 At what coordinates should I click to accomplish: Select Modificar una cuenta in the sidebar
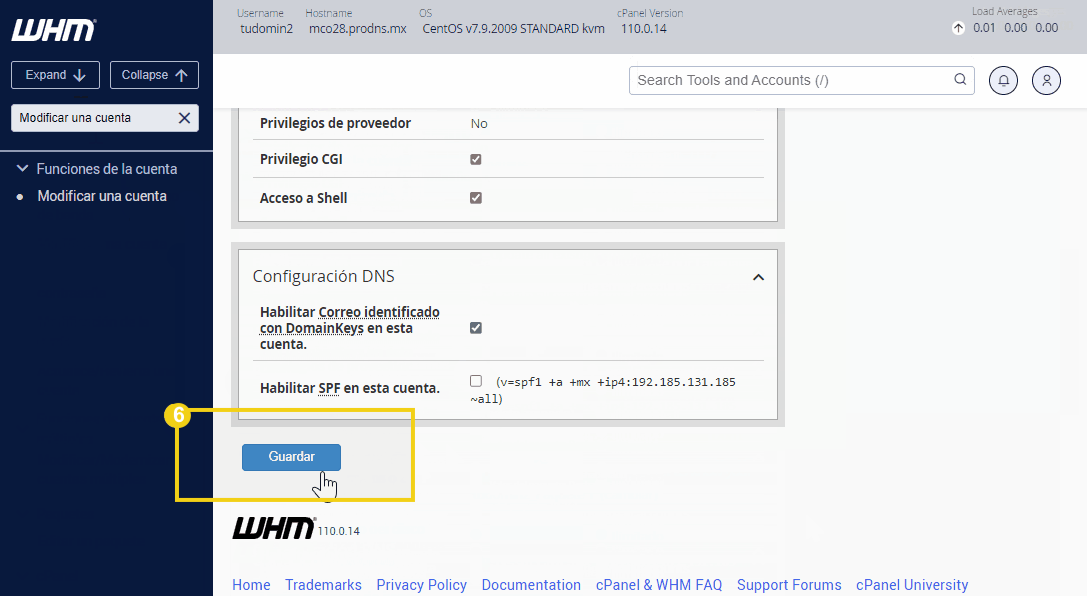pos(102,196)
